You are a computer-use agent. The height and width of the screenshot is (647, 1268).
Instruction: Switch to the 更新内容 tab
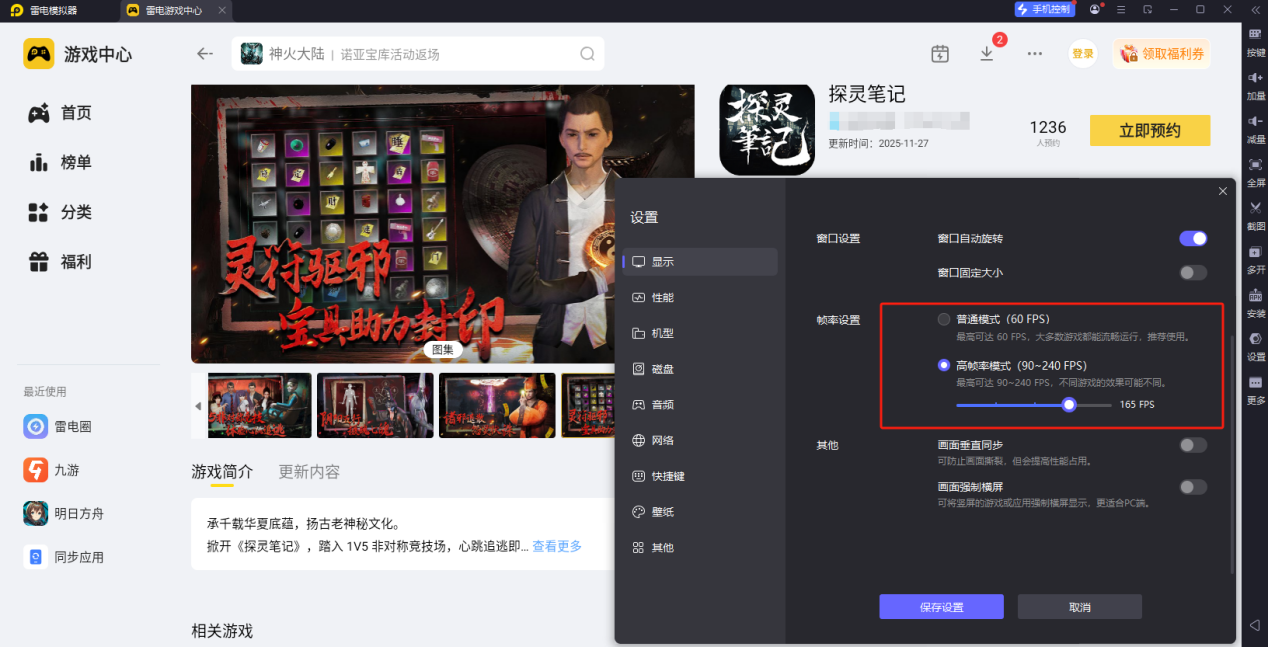point(309,472)
